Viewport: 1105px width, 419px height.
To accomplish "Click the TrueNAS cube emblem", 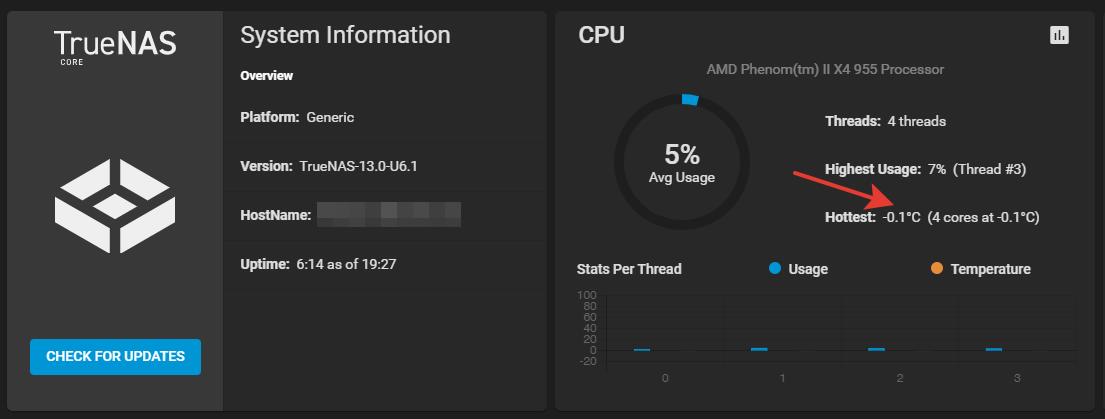I will pos(115,206).
